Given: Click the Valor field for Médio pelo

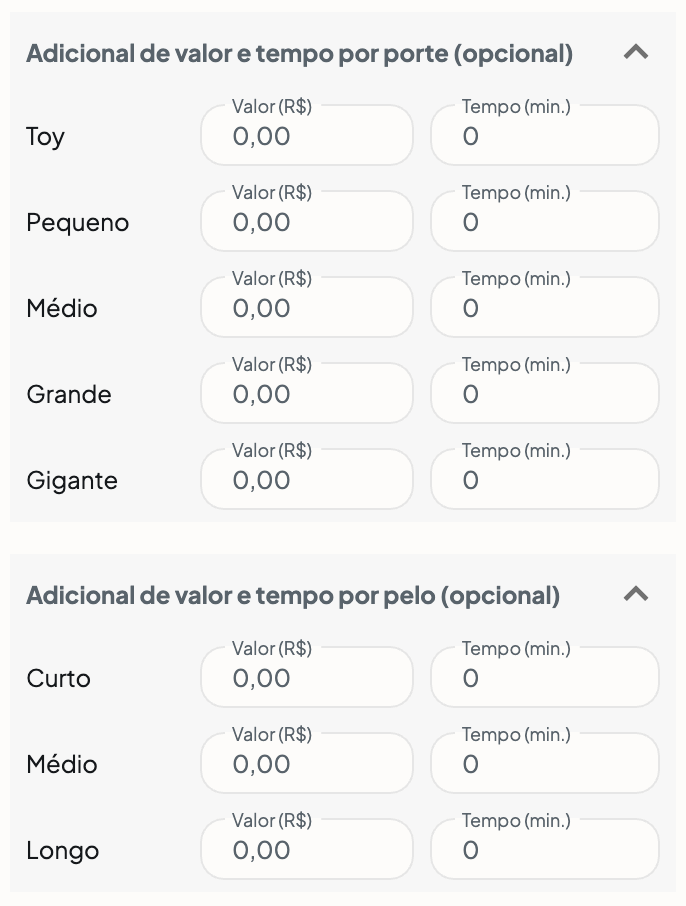Looking at the screenshot, I should (307, 763).
